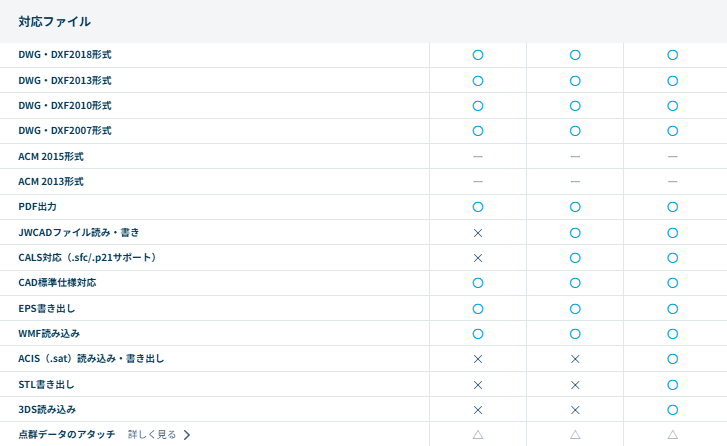Screen dimensions: 727x446
Task: Click the first-column dash in ACM 2015形式 row
Action: (x=478, y=157)
